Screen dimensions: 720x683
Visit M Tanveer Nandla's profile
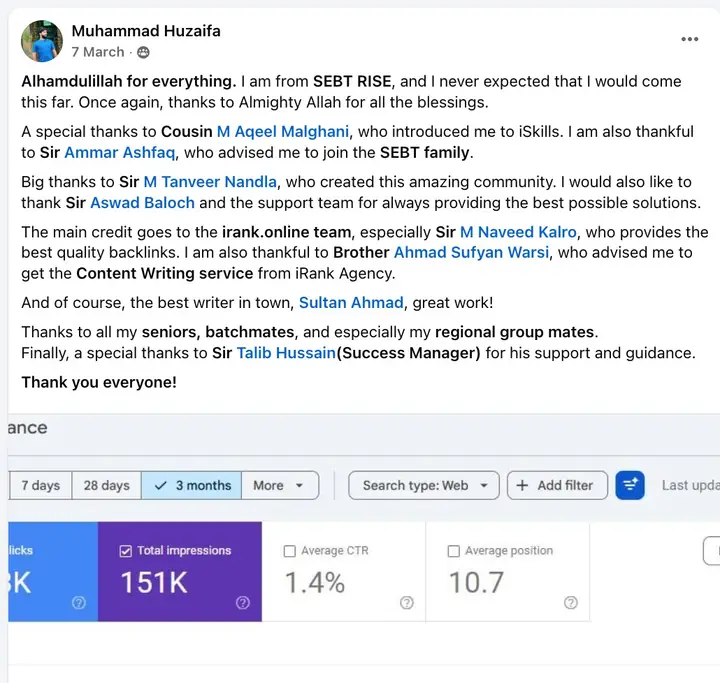coord(210,182)
